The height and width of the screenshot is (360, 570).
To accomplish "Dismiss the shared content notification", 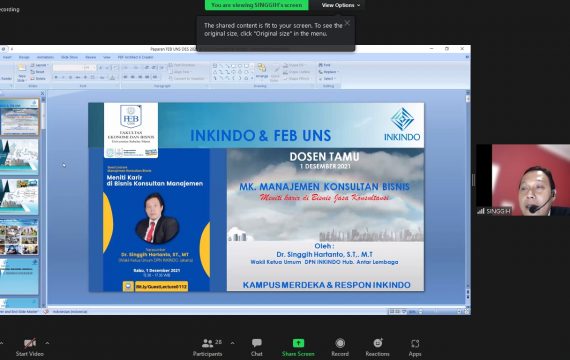I will click(x=348, y=23).
